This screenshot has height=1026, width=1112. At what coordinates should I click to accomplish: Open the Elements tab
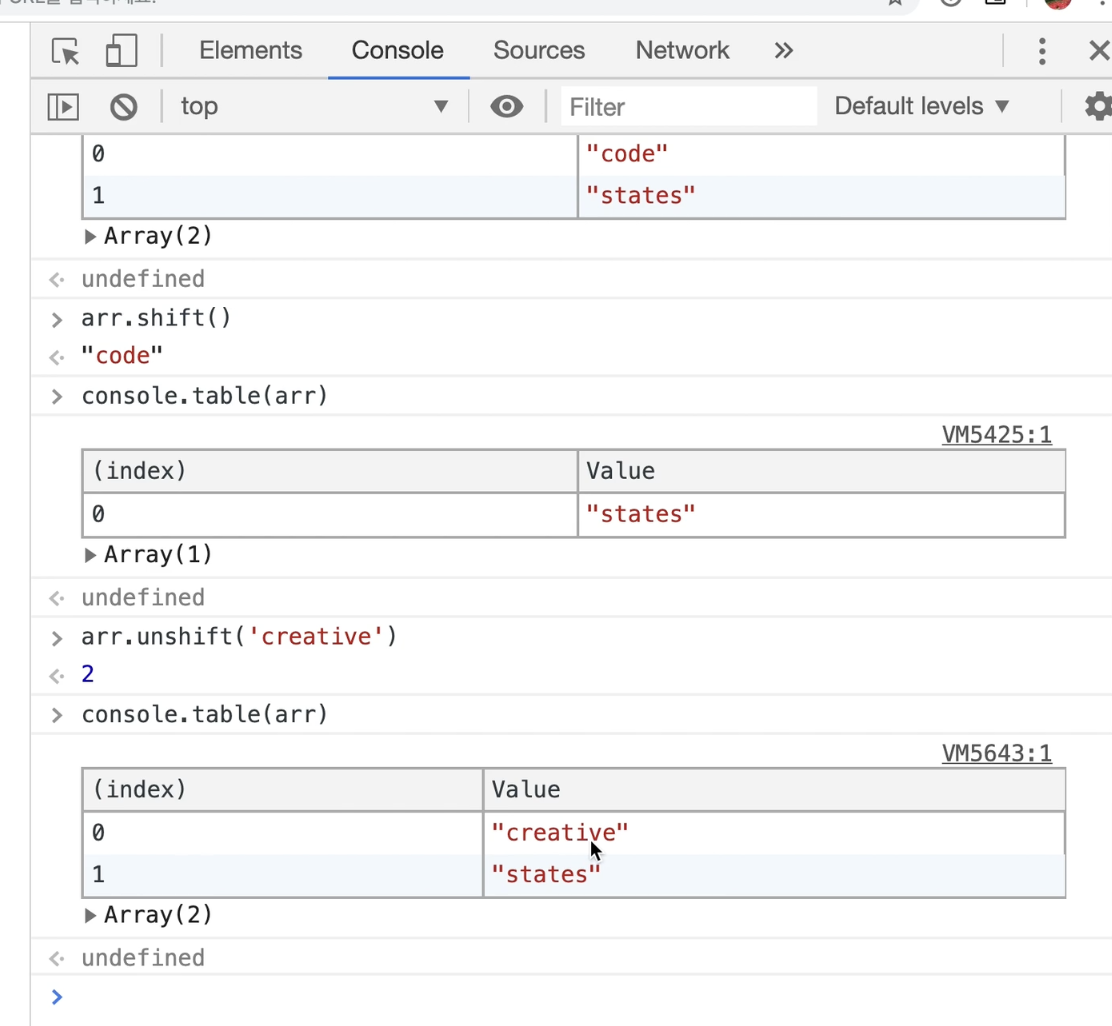pos(250,50)
